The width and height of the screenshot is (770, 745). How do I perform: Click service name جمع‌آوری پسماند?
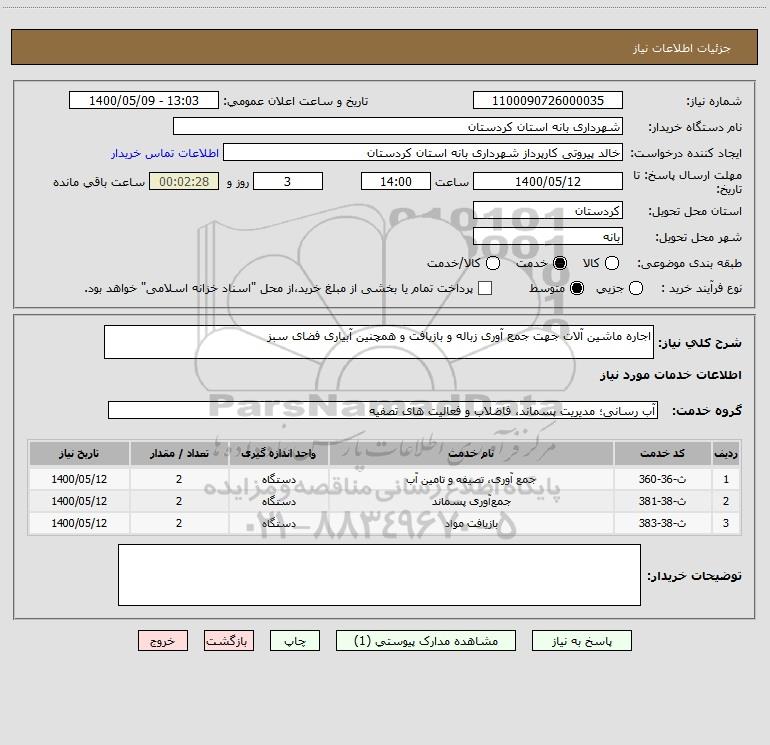[471, 501]
